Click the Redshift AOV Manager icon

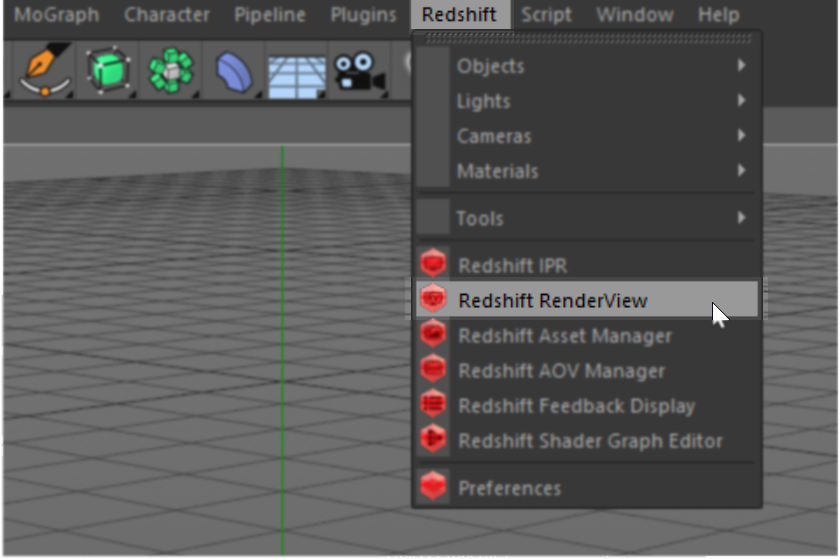pos(433,369)
